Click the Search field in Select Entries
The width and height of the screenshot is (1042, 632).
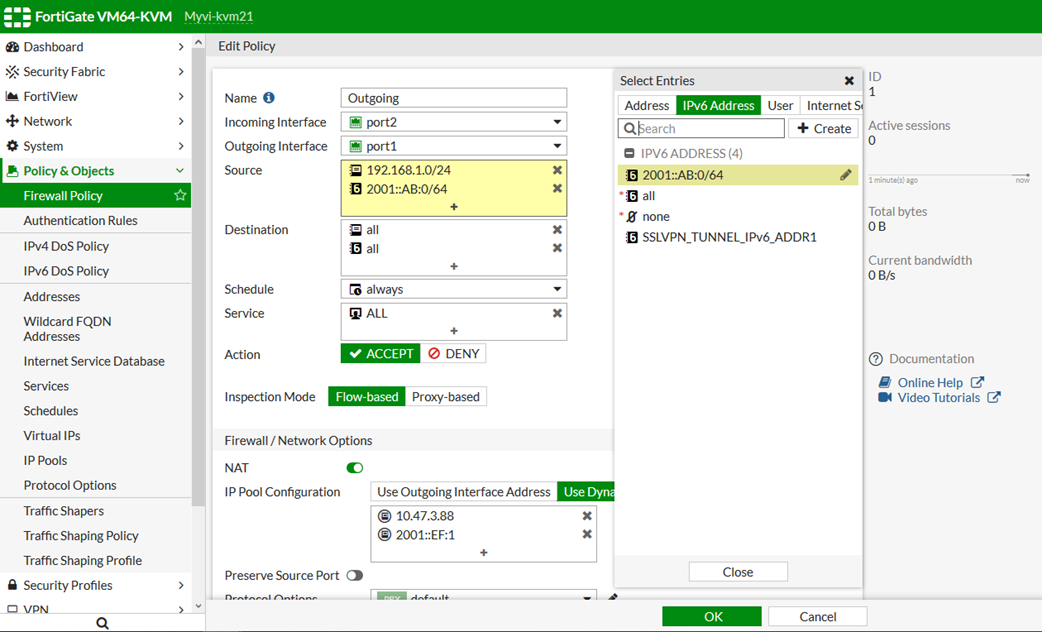tap(708, 128)
